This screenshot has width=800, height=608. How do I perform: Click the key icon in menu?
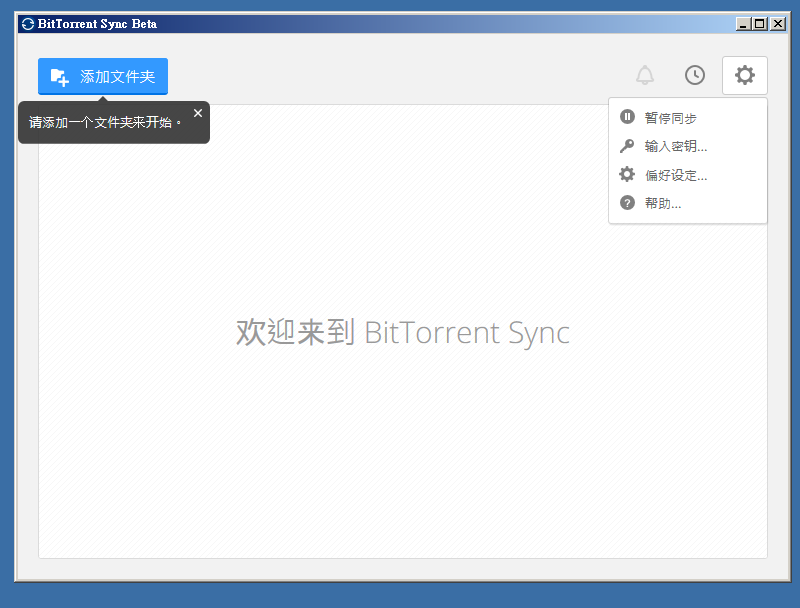click(627, 146)
